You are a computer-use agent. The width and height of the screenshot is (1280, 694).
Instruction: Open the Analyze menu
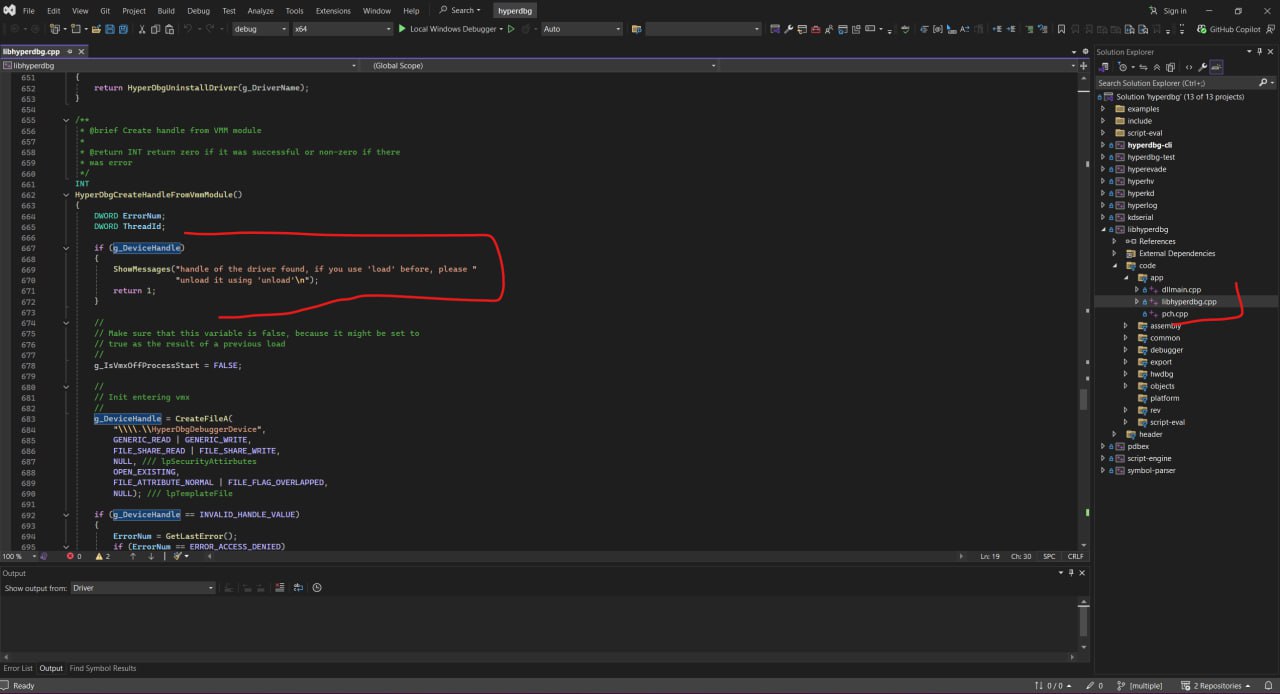[x=260, y=11]
